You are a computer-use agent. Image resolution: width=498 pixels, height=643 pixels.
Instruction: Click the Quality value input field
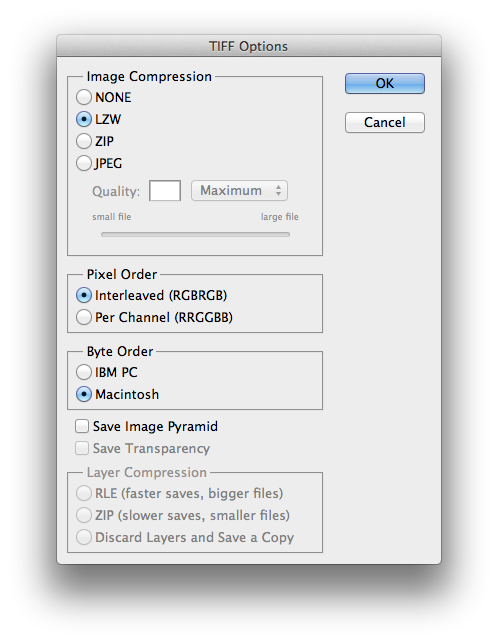(x=165, y=191)
